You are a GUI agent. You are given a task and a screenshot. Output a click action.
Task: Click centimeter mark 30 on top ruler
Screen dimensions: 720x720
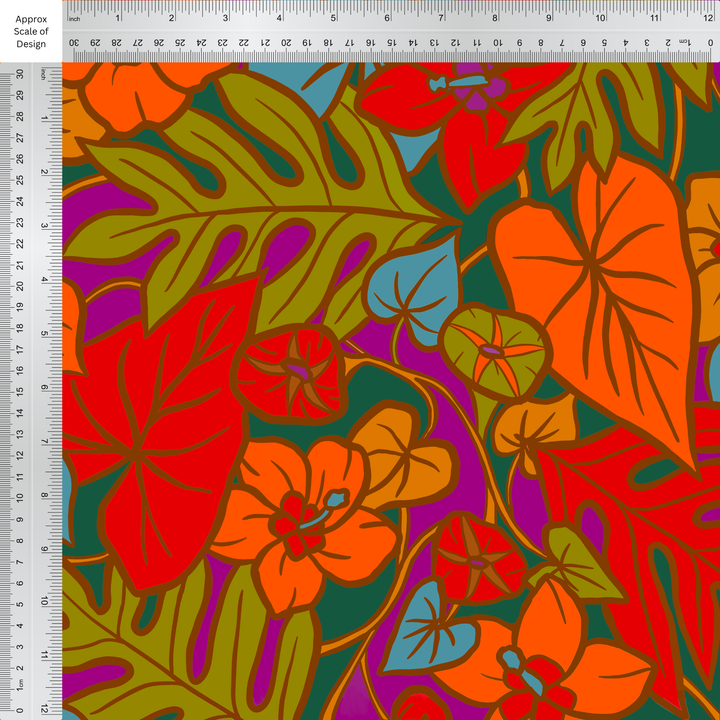pyautogui.click(x=74, y=42)
